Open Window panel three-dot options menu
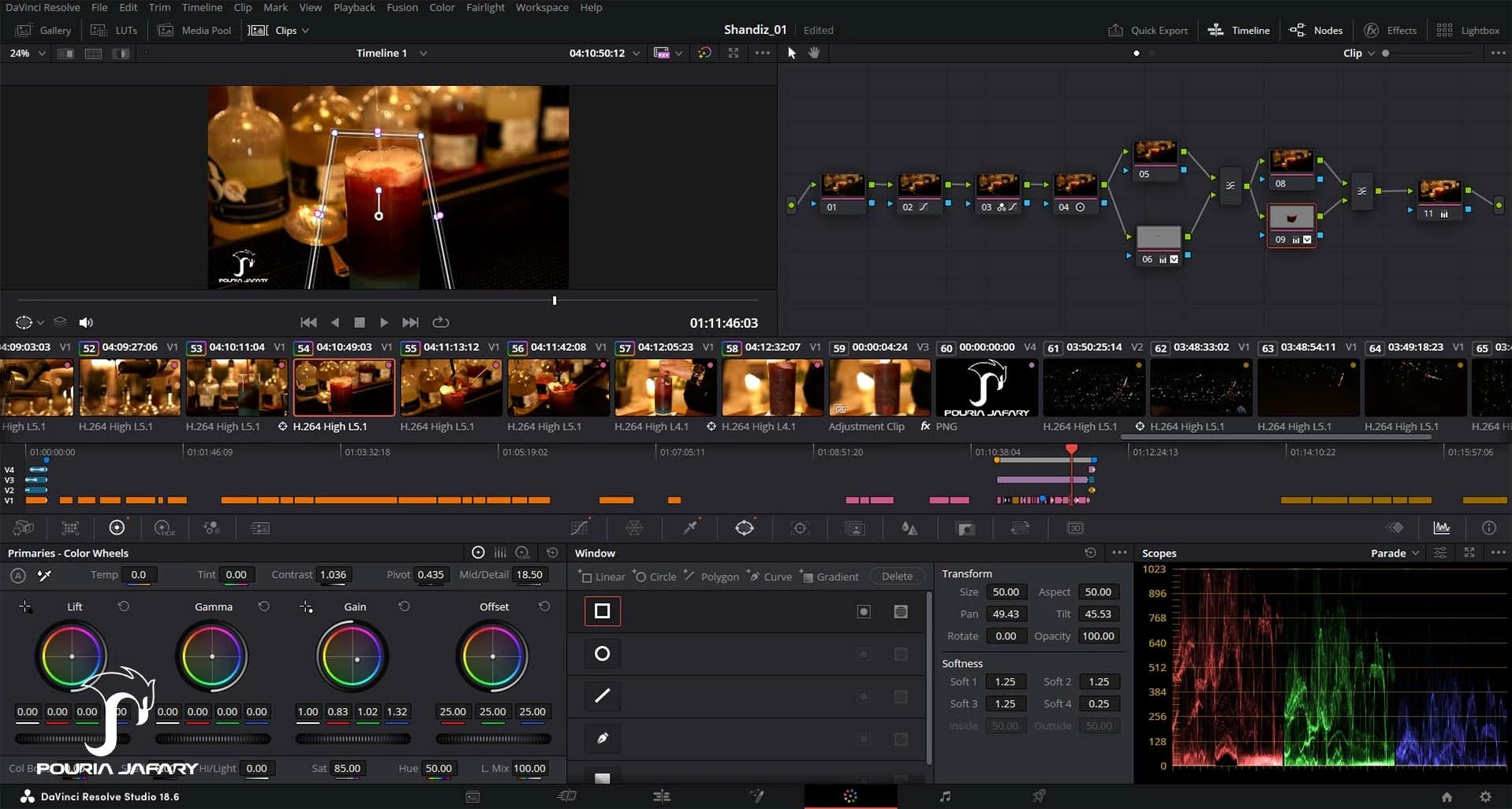This screenshot has width=1512, height=809. pyautogui.click(x=1119, y=553)
